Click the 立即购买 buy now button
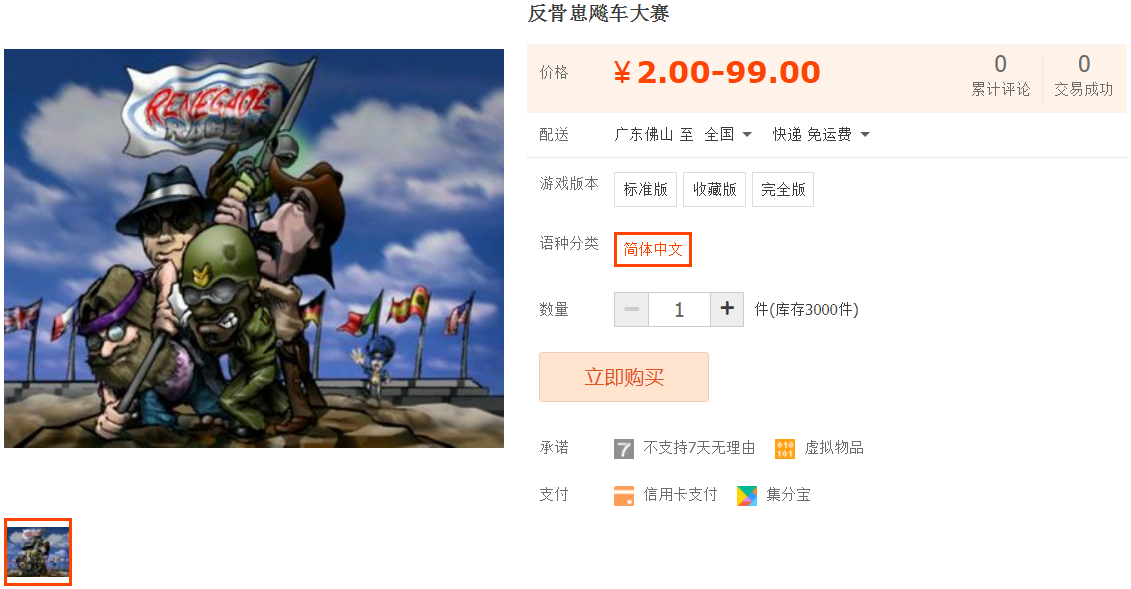This screenshot has height=589, width=1131. [x=624, y=377]
